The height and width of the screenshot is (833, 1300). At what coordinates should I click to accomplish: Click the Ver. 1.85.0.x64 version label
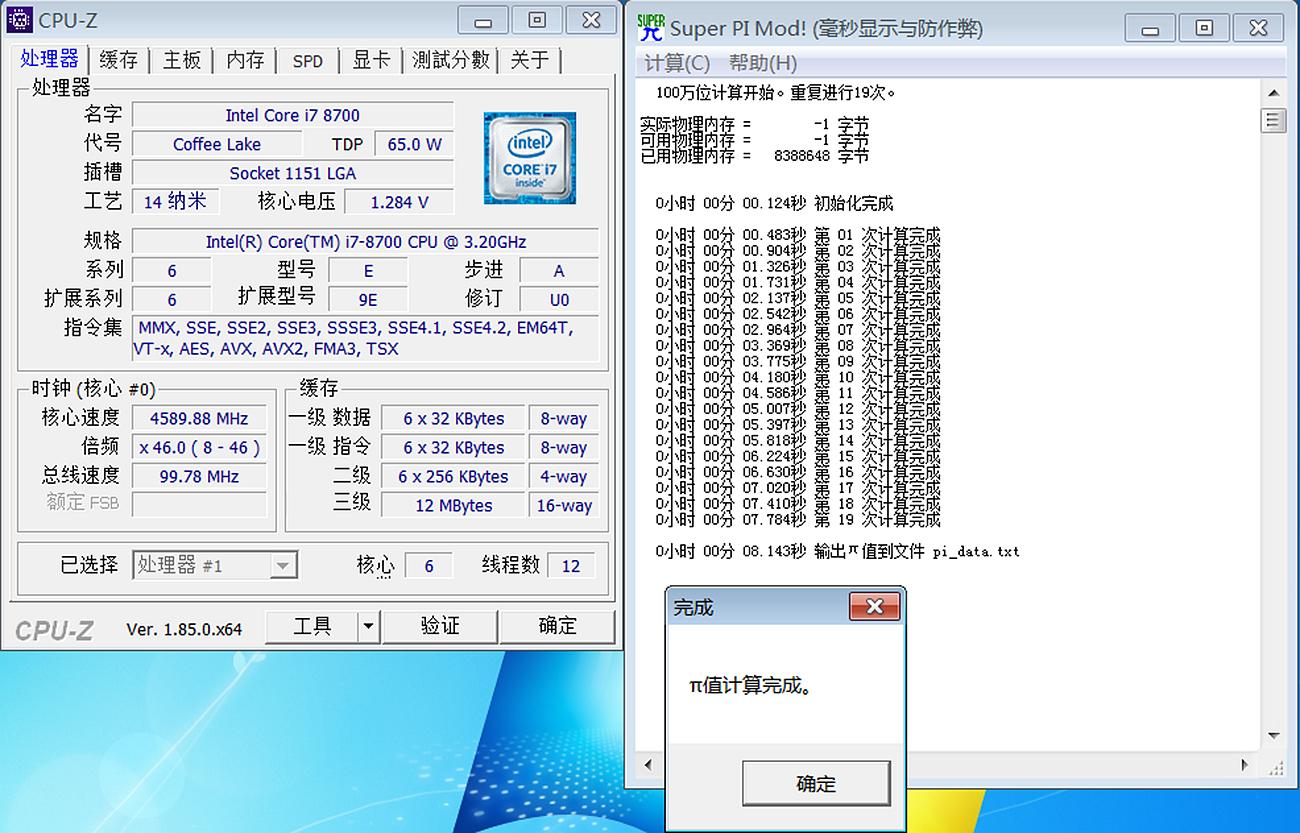click(185, 629)
